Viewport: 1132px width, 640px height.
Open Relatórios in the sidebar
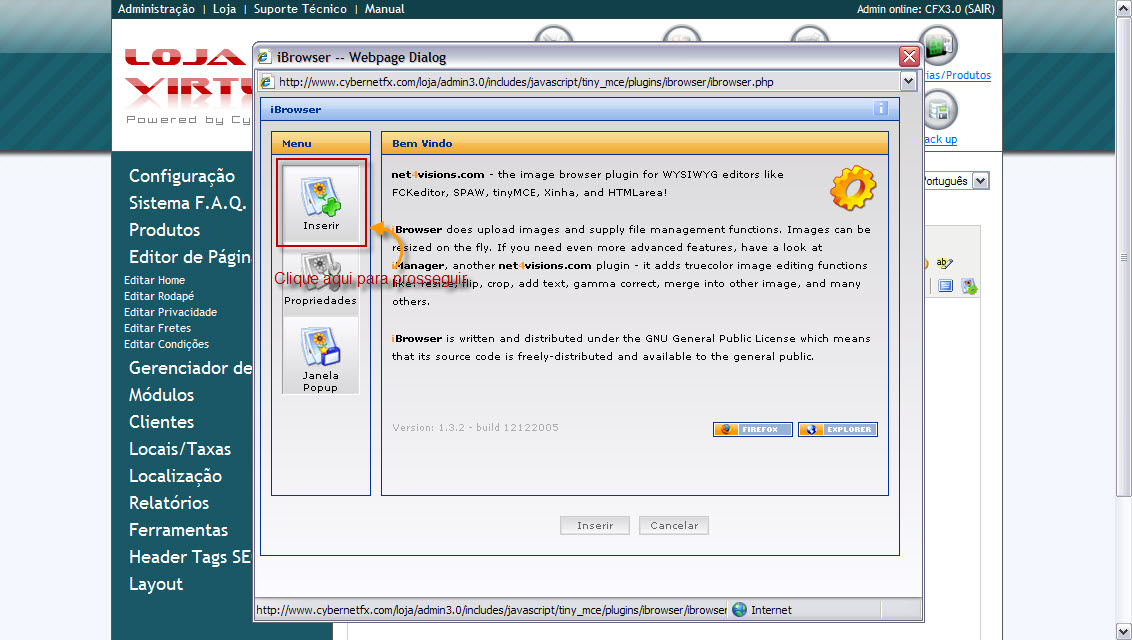pyautogui.click(x=169, y=503)
